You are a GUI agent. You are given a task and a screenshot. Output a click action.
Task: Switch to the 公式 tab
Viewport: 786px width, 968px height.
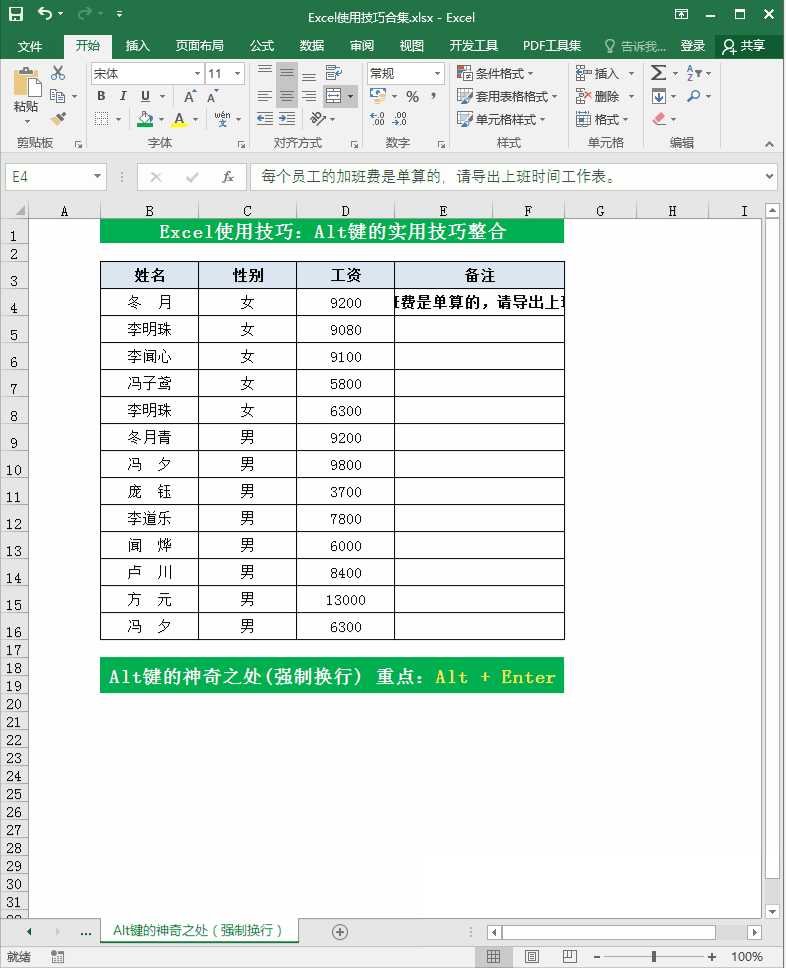click(262, 46)
